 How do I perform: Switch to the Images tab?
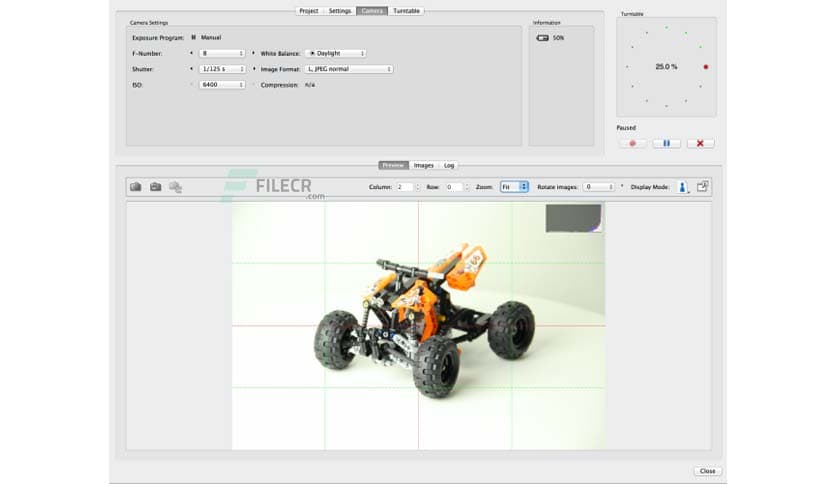click(424, 165)
